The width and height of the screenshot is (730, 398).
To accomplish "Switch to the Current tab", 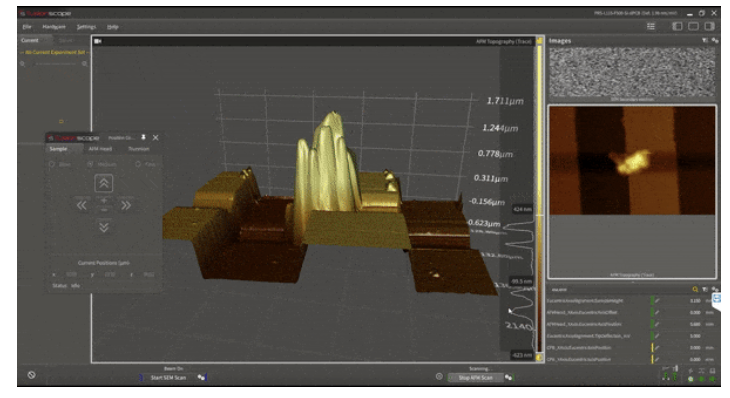I will click(30, 40).
